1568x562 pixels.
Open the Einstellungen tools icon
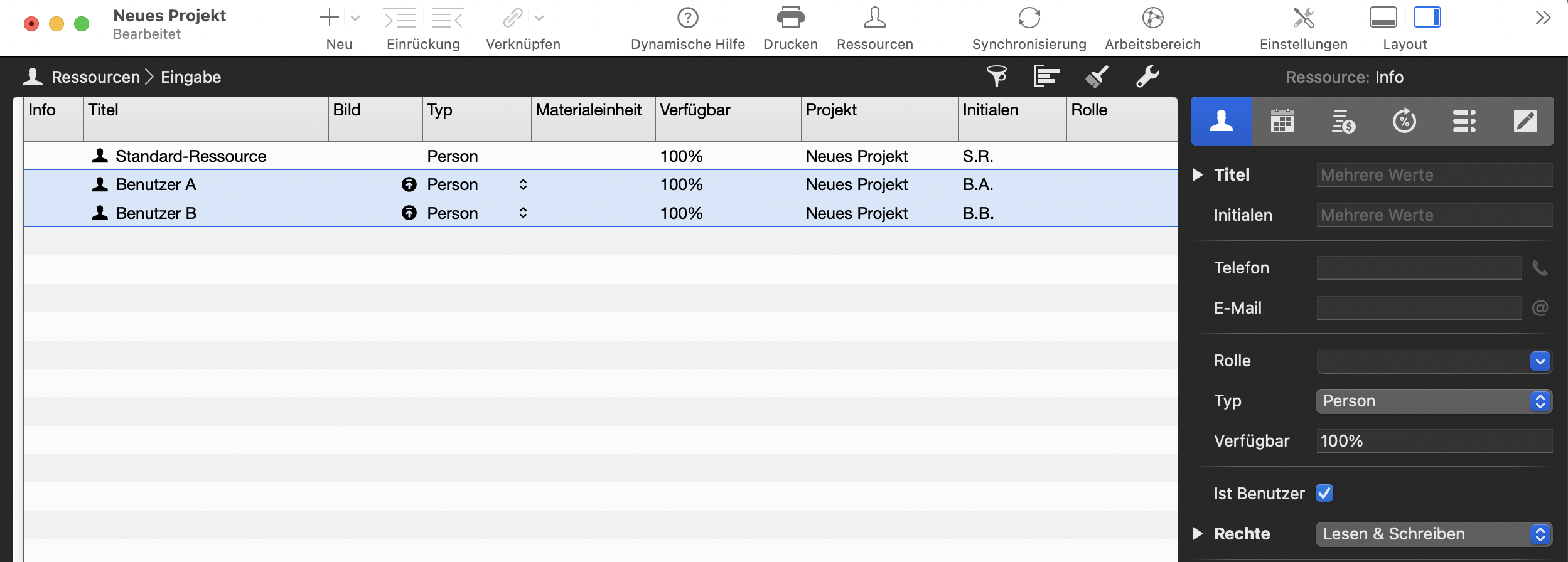(1303, 18)
